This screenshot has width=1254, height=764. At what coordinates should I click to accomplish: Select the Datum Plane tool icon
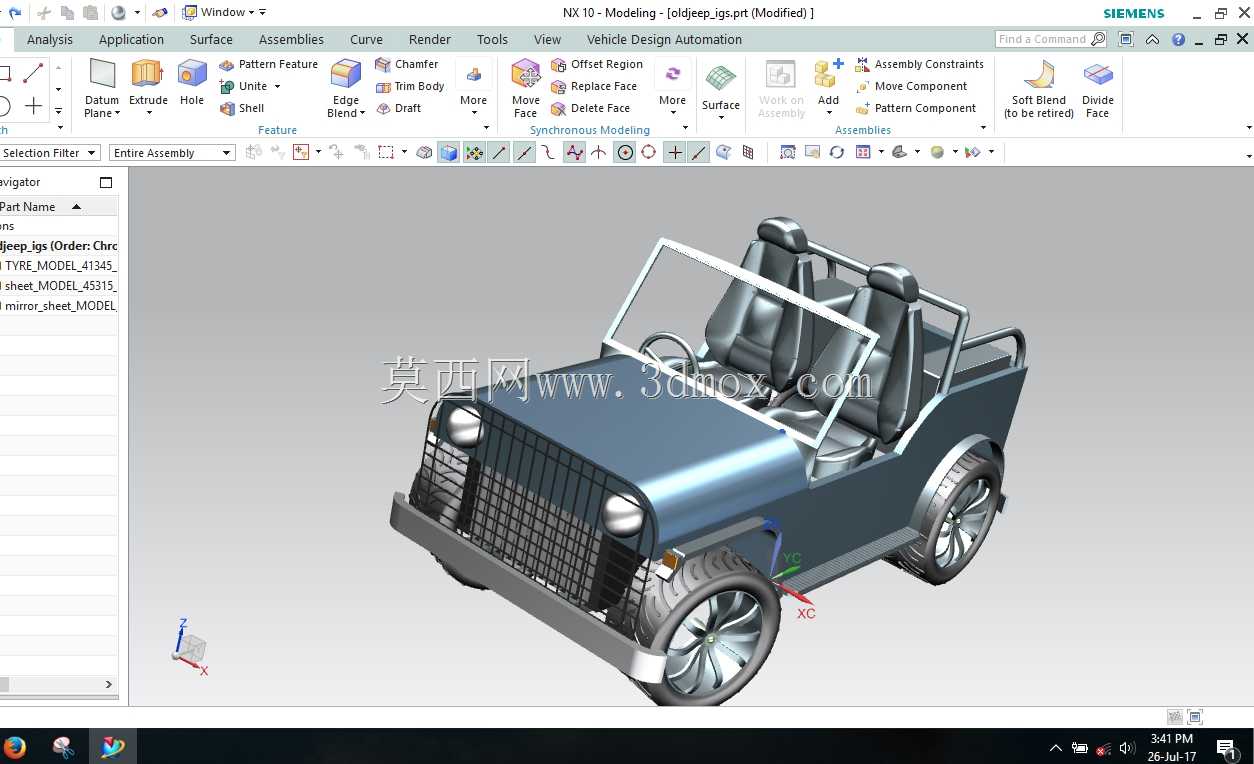click(x=102, y=75)
